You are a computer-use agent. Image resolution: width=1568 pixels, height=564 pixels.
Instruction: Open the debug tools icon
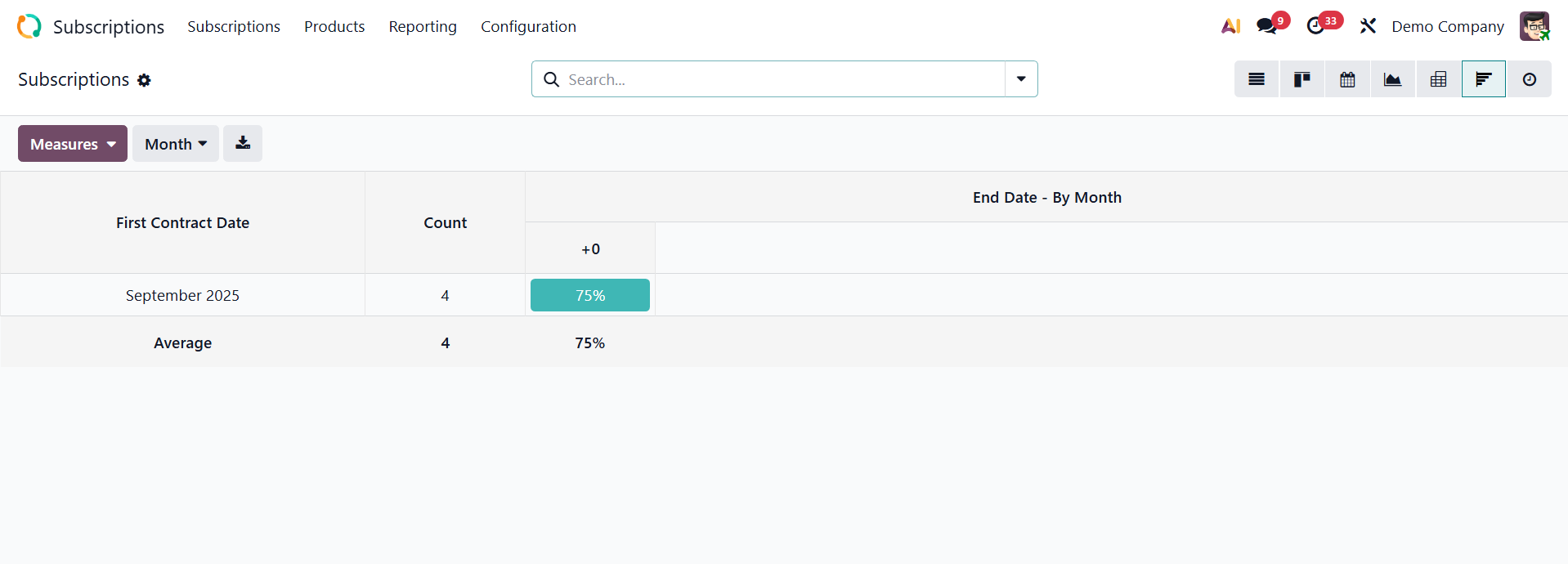(1368, 26)
